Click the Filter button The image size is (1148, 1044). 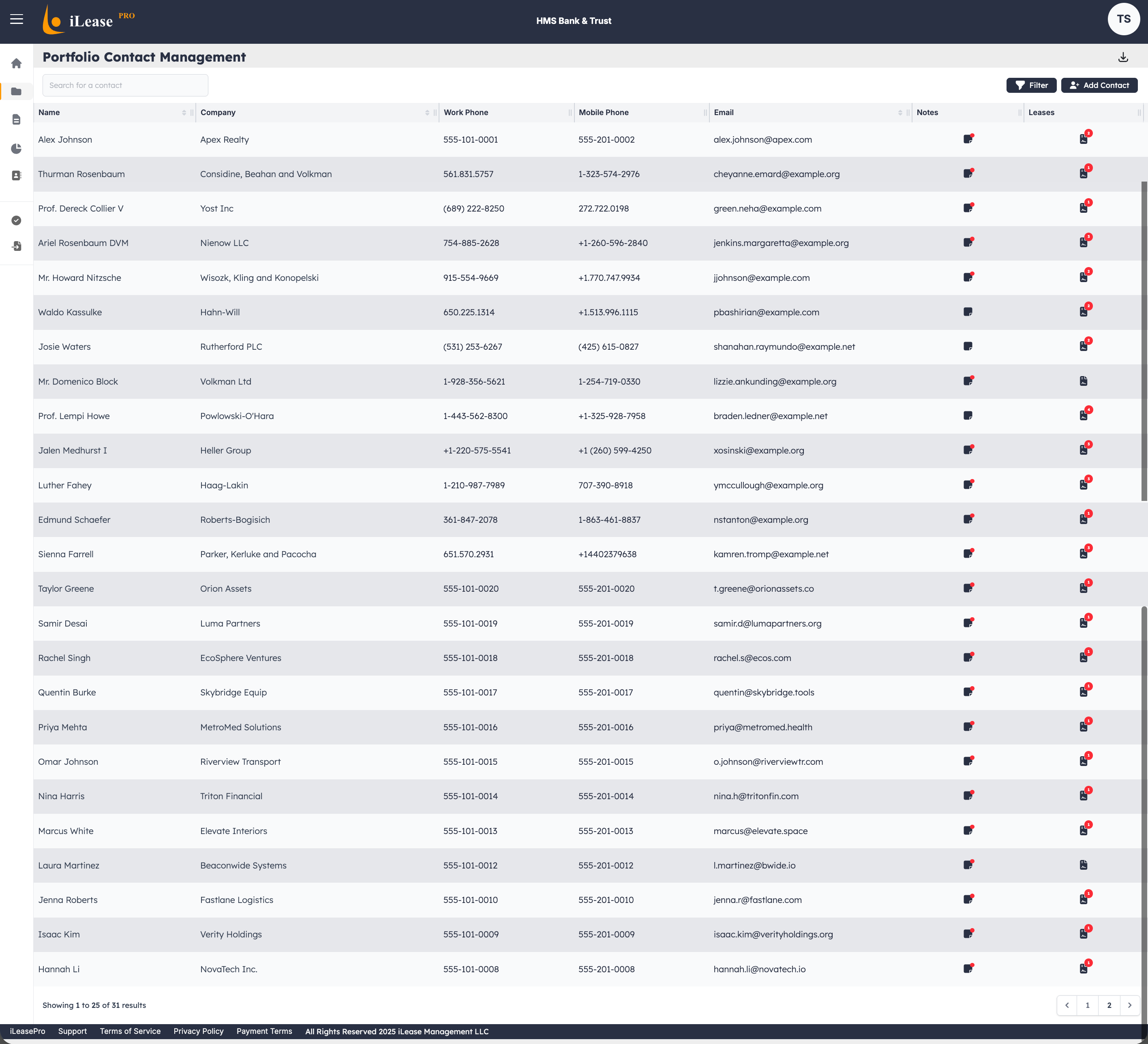[1031, 85]
